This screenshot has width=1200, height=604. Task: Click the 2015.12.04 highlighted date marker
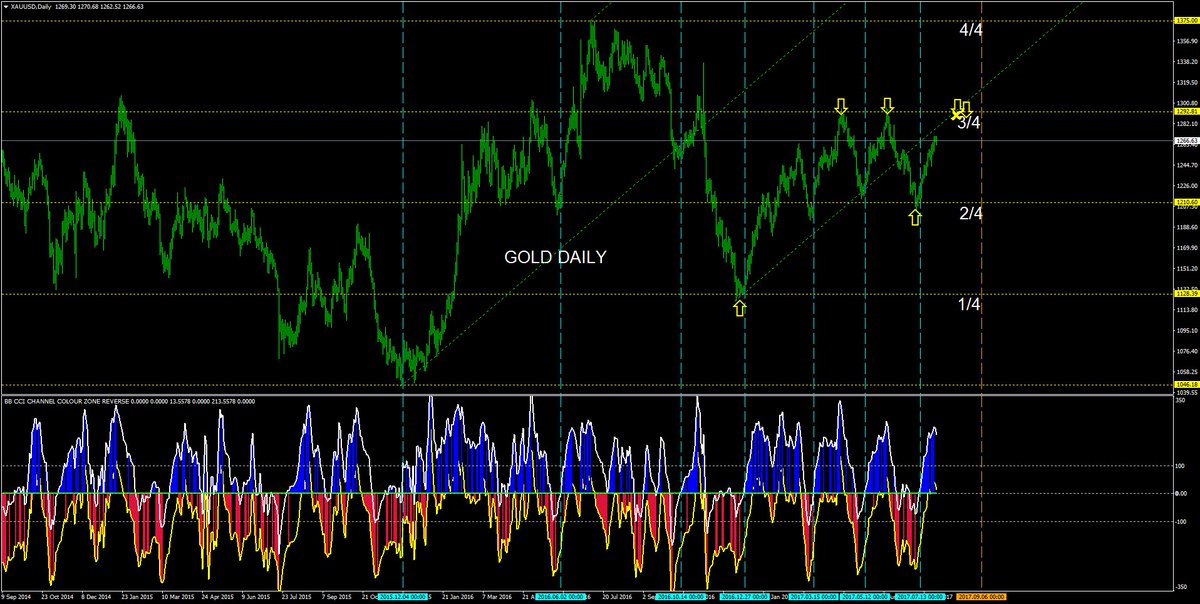[x=403, y=597]
